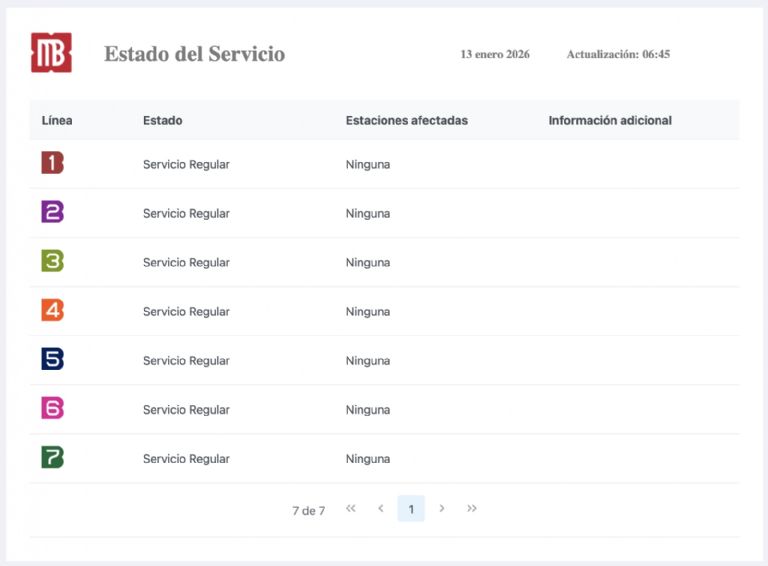The image size is (768, 566).
Task: Click Ninguna in Line 4 row
Action: point(368,312)
